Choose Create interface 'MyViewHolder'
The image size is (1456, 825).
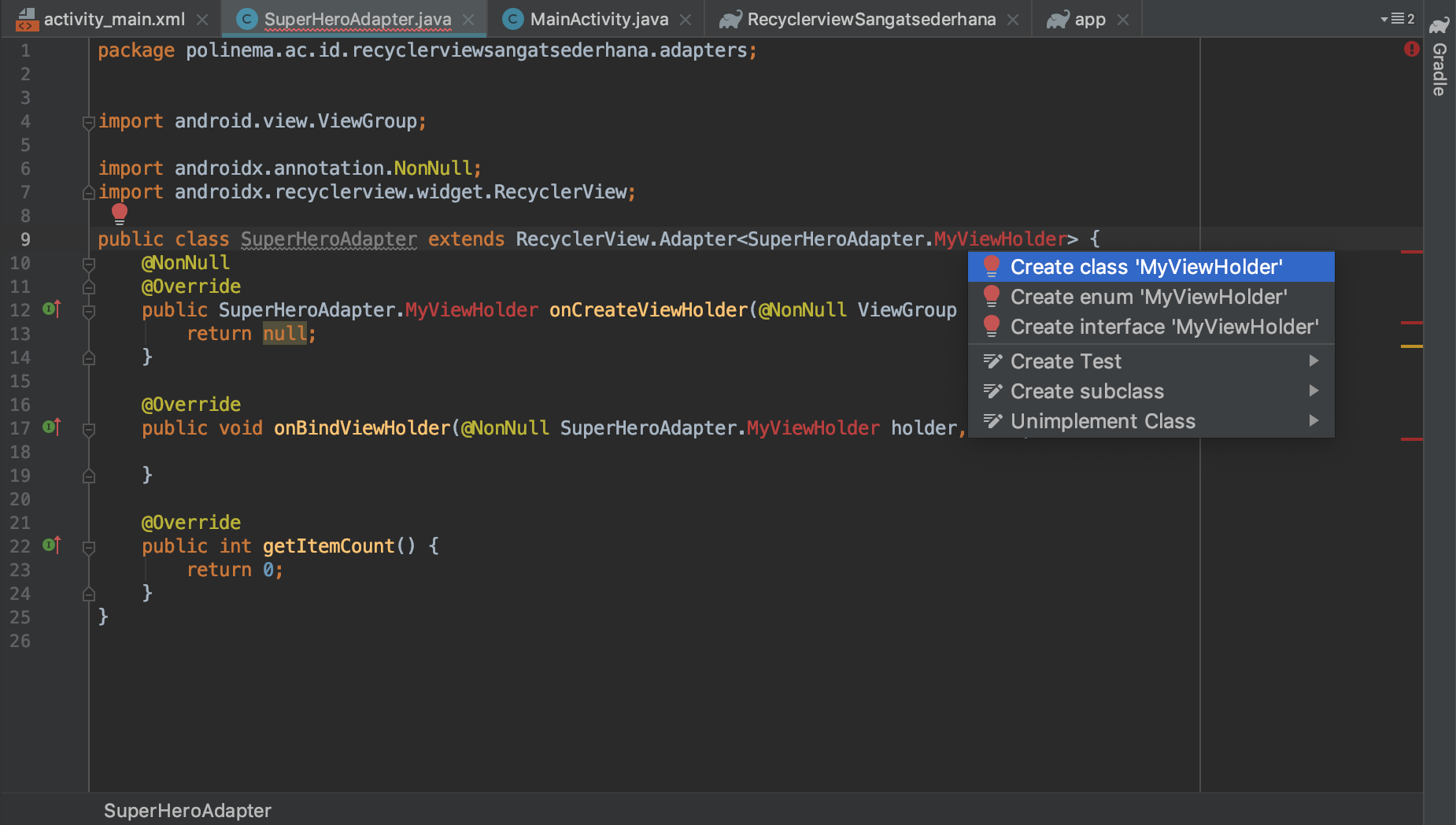(x=1151, y=327)
